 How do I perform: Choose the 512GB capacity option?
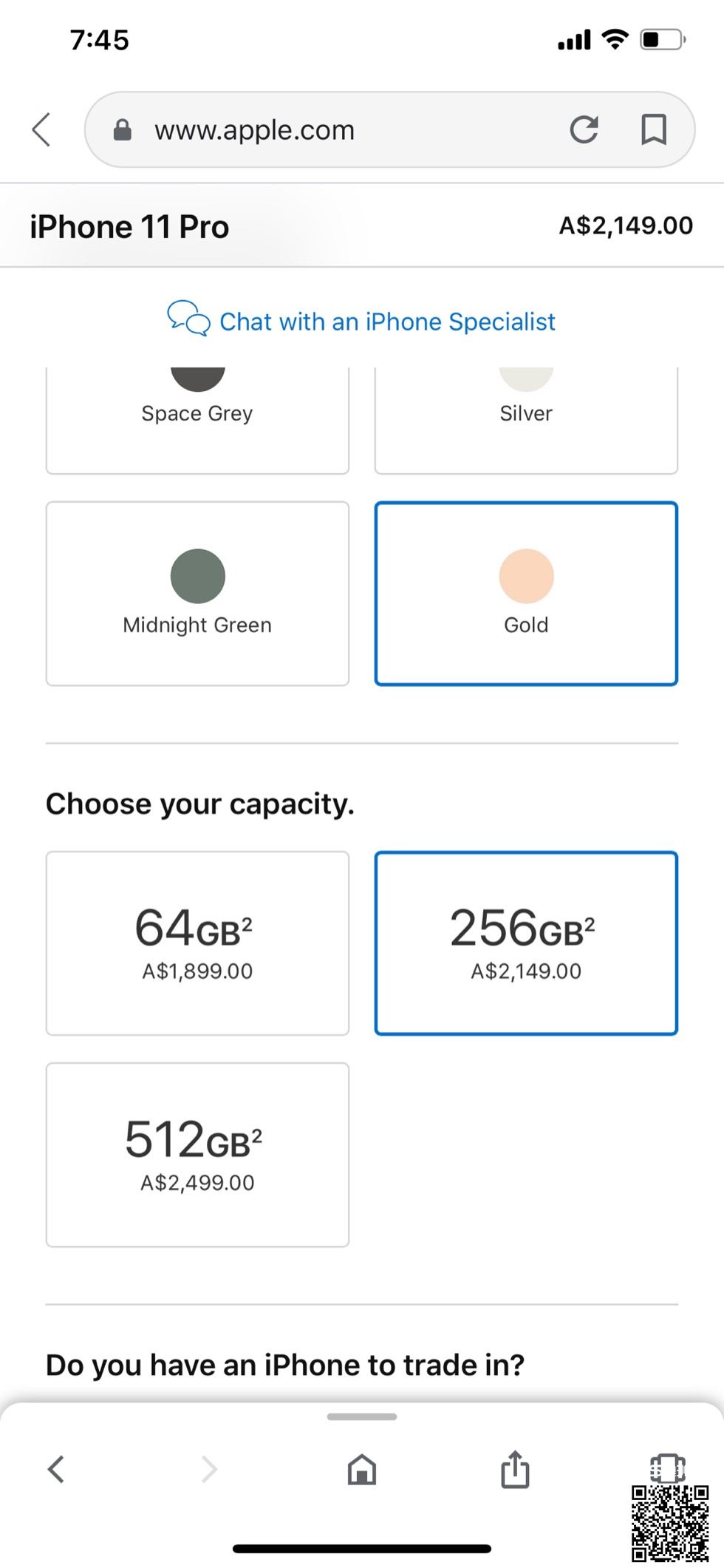point(197,1154)
